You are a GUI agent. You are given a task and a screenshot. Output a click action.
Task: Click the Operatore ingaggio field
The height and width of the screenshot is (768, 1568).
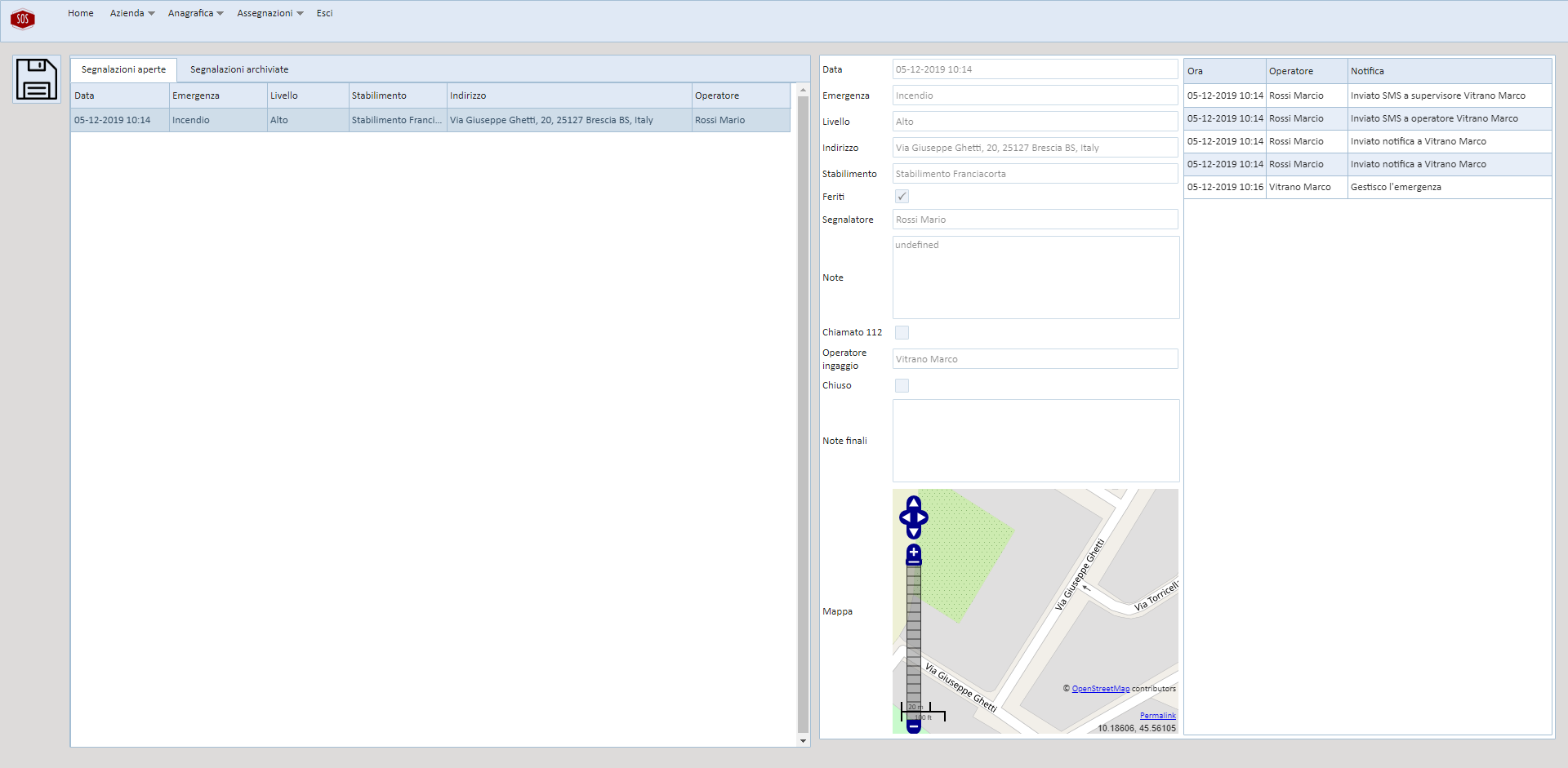(x=1035, y=359)
